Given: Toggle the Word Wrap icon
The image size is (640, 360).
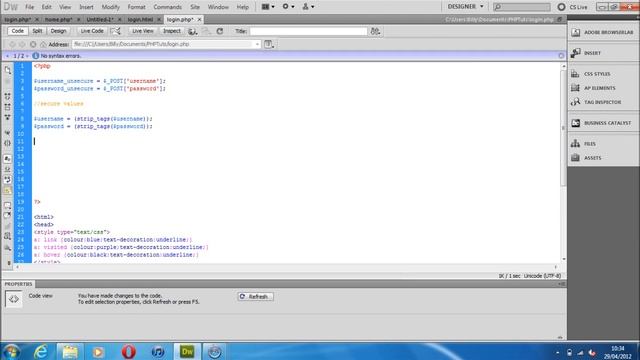Looking at the screenshot, I should (7, 180).
